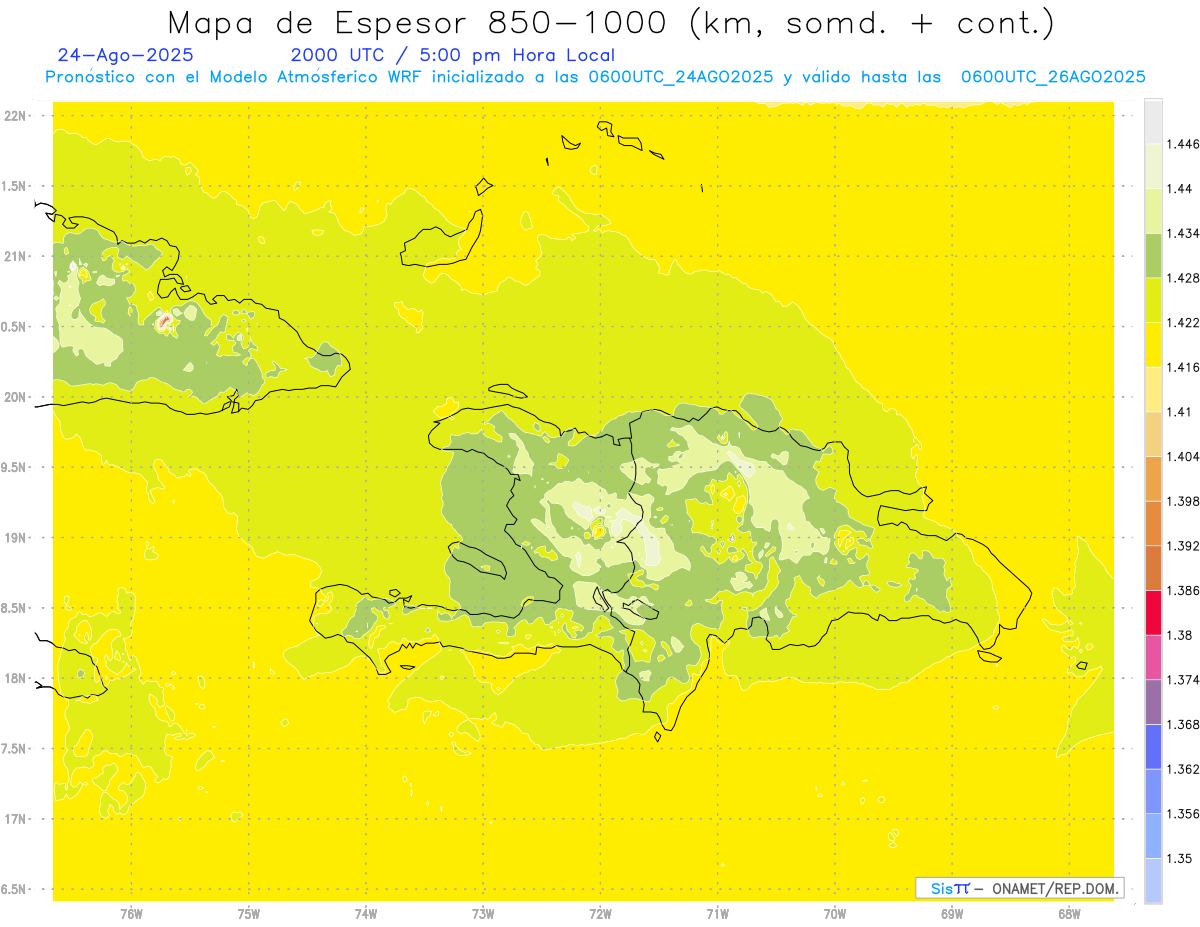The width and height of the screenshot is (1200, 927).
Task: Click the latitude axis label '19N'
Action: (x=16, y=537)
